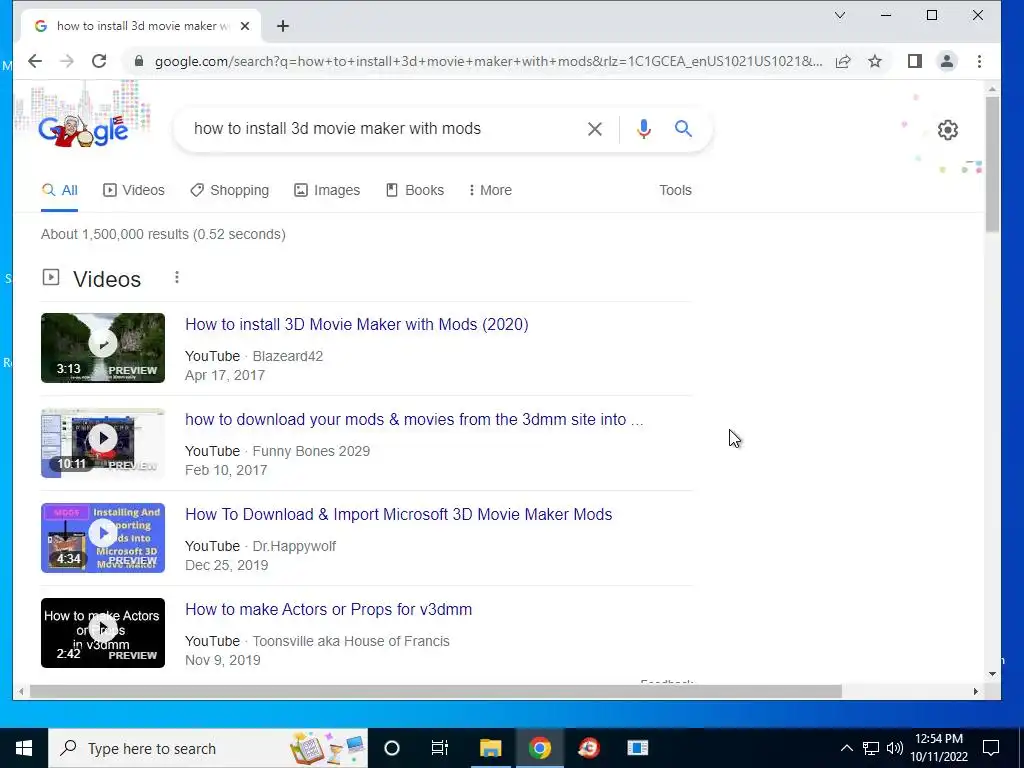Image resolution: width=1024 pixels, height=768 pixels.
Task: Clear the search query with X
Action: 594,129
